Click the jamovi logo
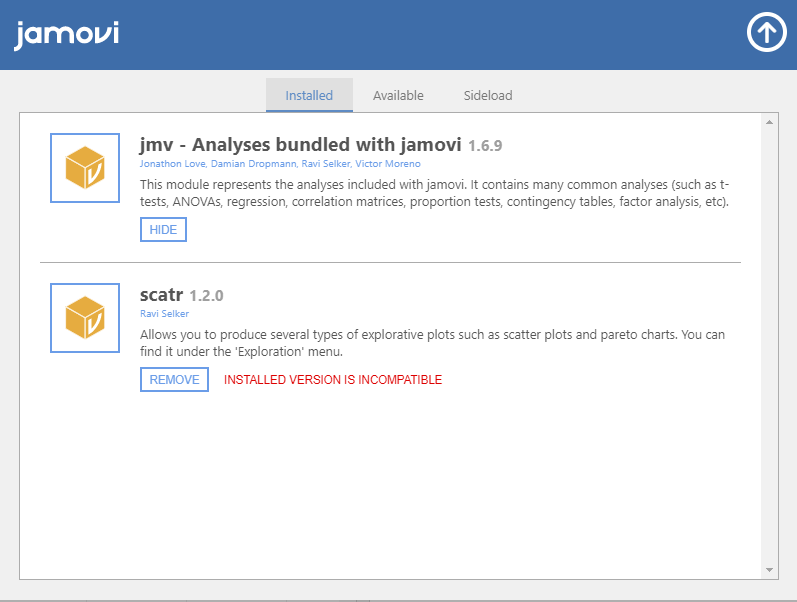The image size is (797, 602). 67,35
